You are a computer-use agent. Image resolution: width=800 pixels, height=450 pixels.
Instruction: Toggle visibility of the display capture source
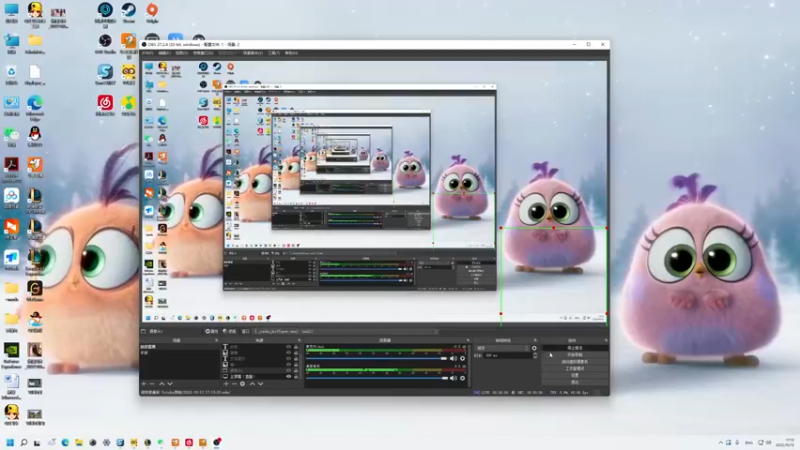[289, 377]
